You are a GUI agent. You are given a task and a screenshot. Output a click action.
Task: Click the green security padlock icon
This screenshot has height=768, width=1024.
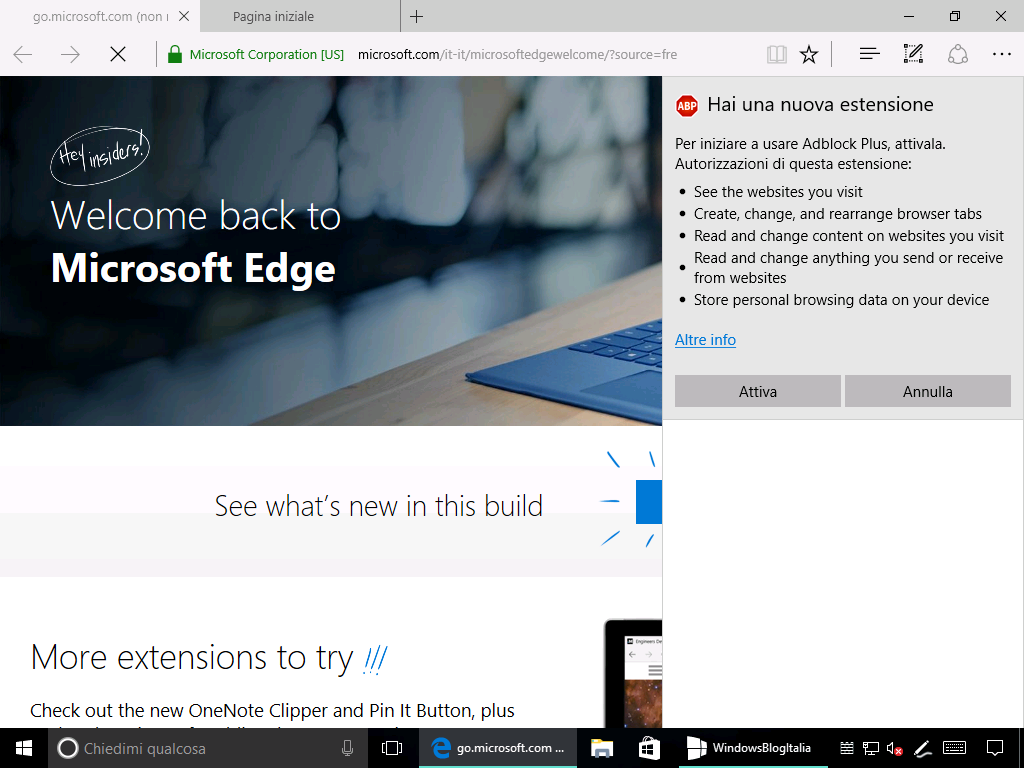tap(174, 54)
